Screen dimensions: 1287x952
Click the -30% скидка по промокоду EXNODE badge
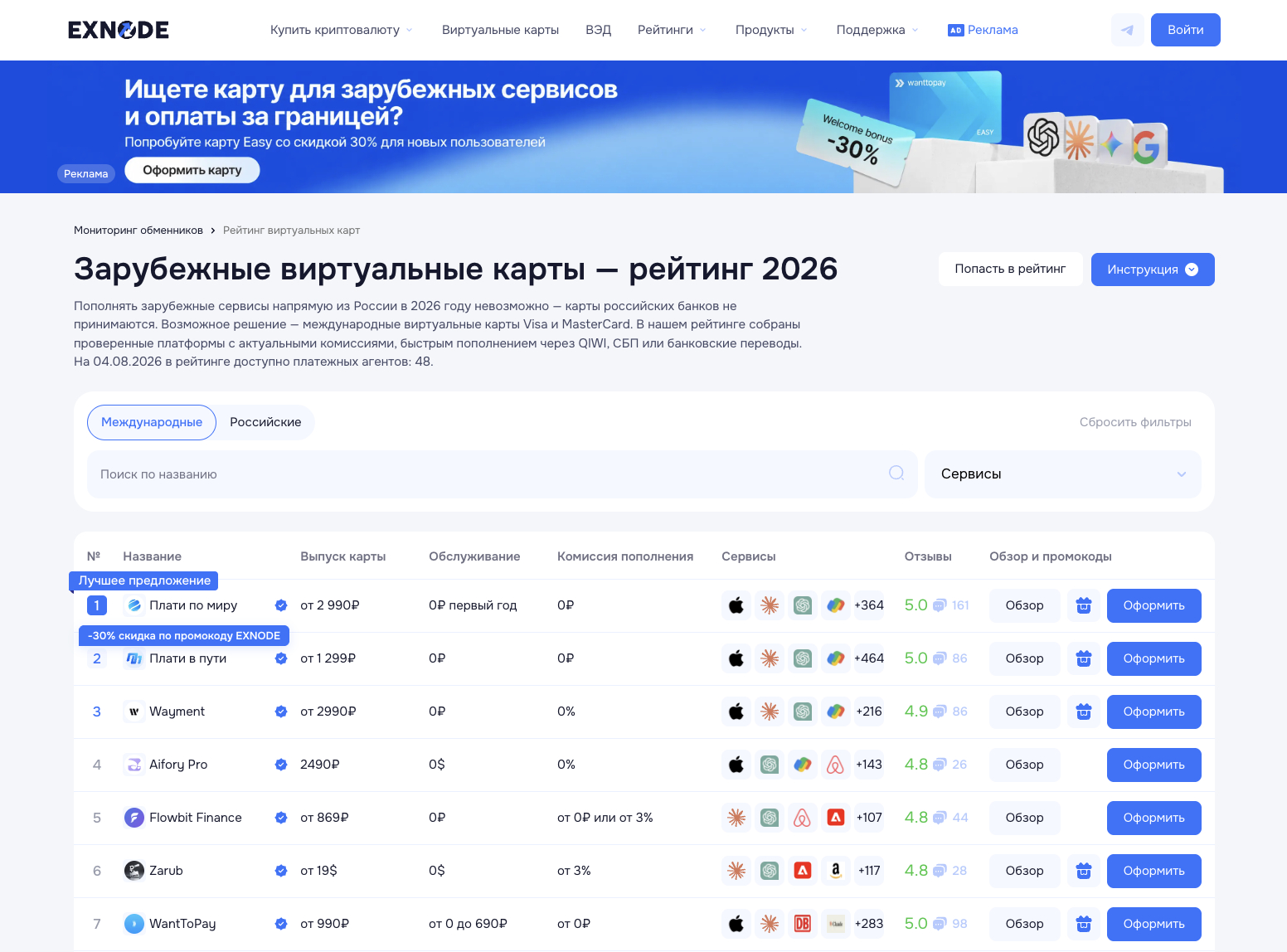[x=184, y=636]
